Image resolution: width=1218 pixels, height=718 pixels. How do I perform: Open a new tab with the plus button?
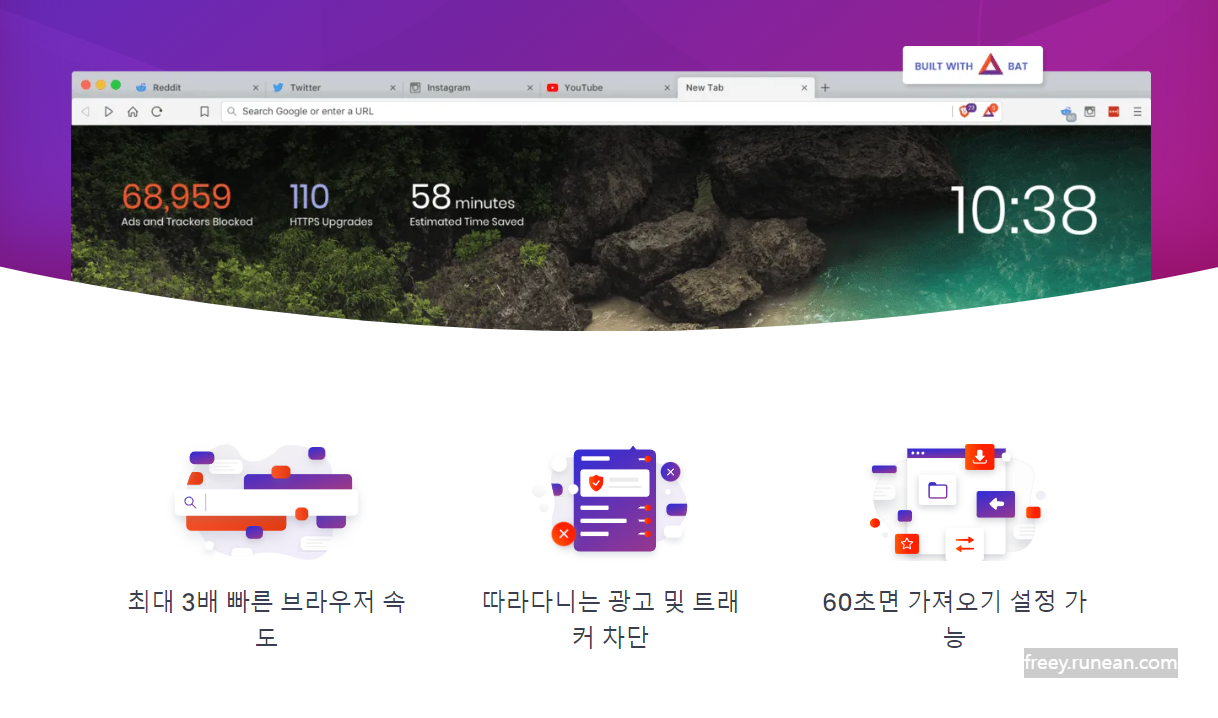tap(825, 87)
